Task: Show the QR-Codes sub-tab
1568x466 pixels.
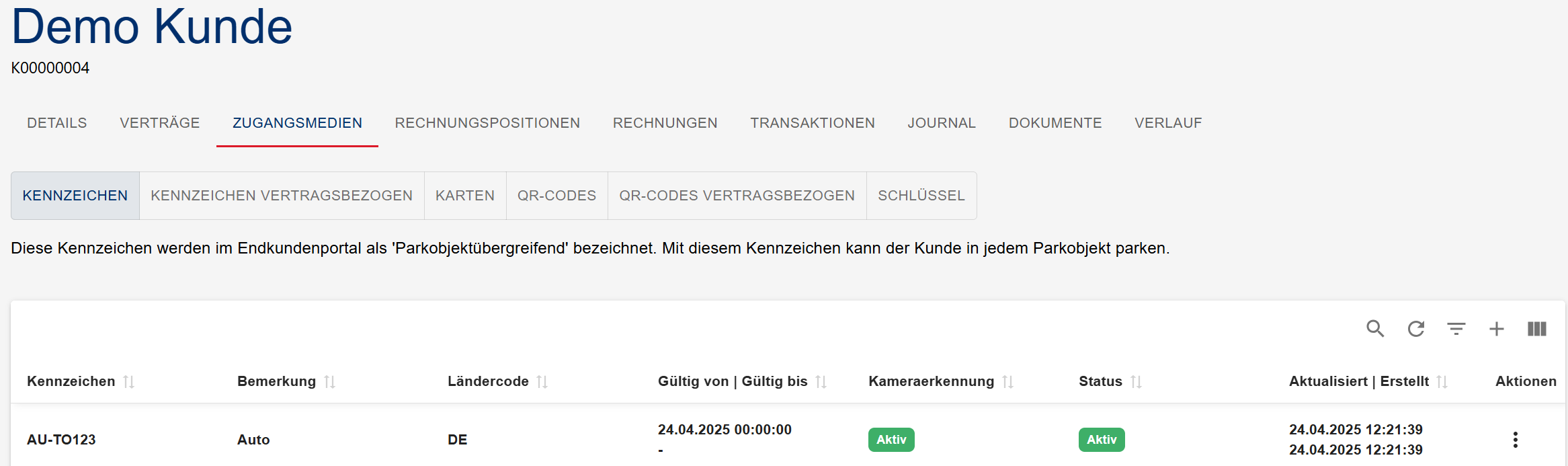Action: tap(556, 196)
